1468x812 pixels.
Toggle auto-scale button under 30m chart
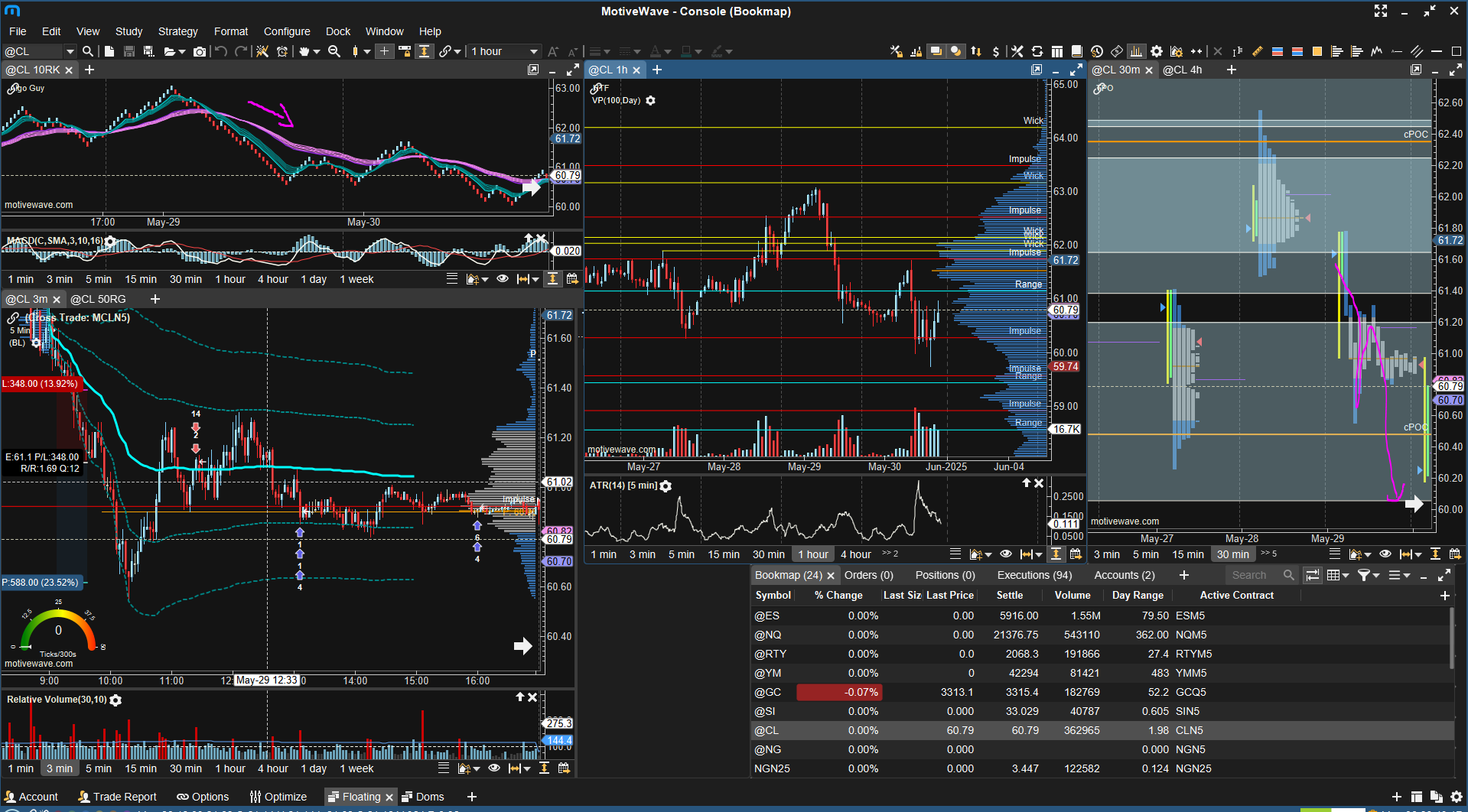pos(1435,554)
